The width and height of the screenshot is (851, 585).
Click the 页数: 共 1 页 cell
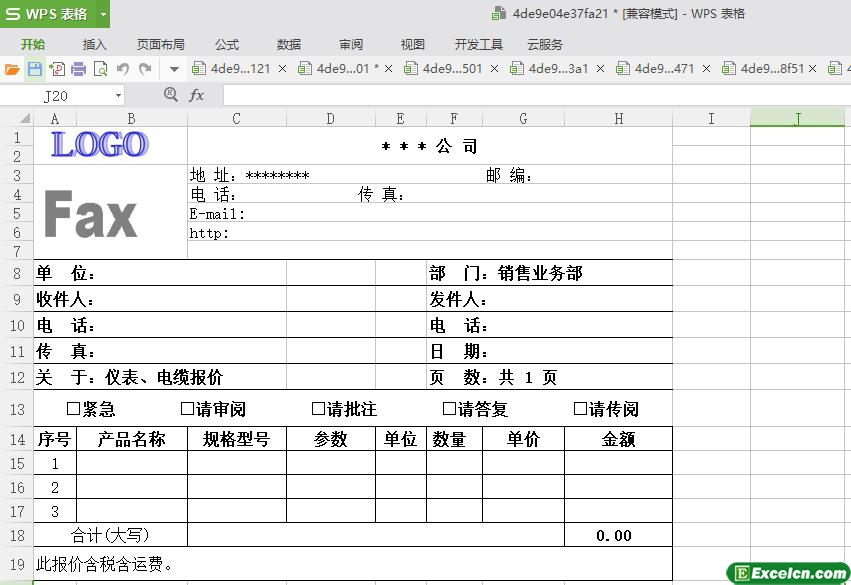[x=549, y=377]
